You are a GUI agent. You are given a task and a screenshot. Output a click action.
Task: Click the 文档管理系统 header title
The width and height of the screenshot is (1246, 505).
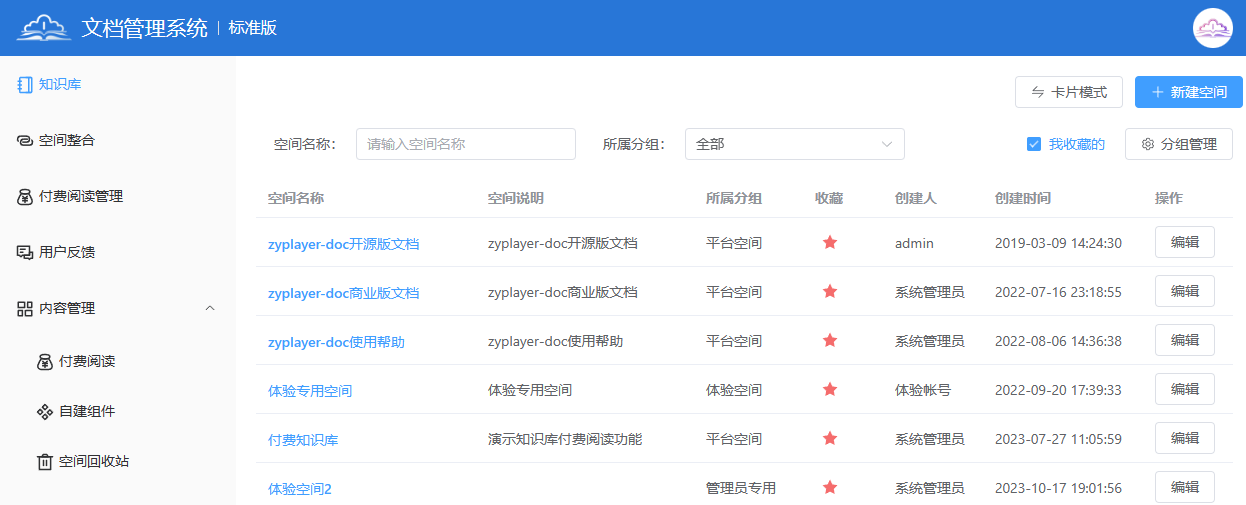tap(145, 28)
